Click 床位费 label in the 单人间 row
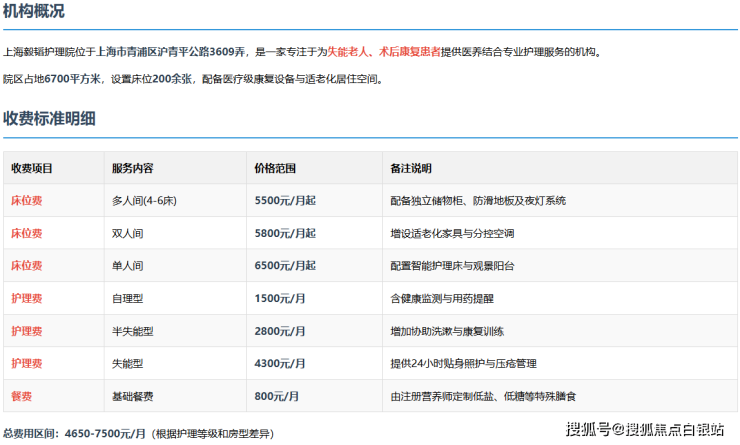The width and height of the screenshot is (740, 445). coord(26,266)
